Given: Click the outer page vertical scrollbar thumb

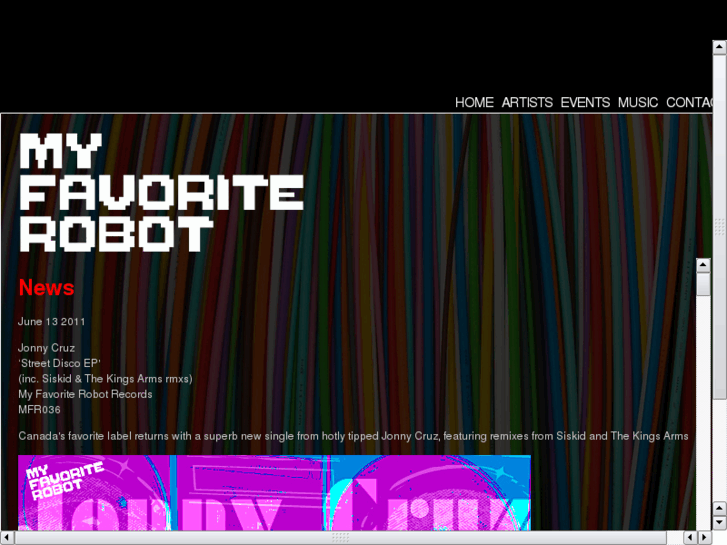Looking at the screenshot, I should pos(720,226).
